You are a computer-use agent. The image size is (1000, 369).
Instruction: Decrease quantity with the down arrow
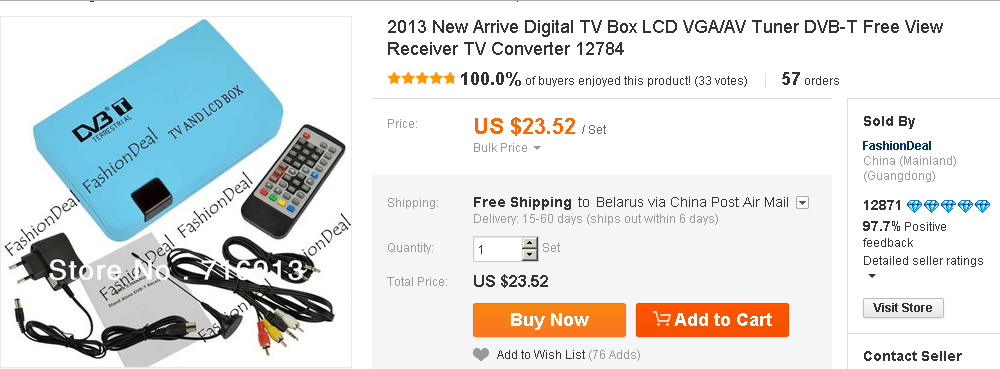click(529, 254)
